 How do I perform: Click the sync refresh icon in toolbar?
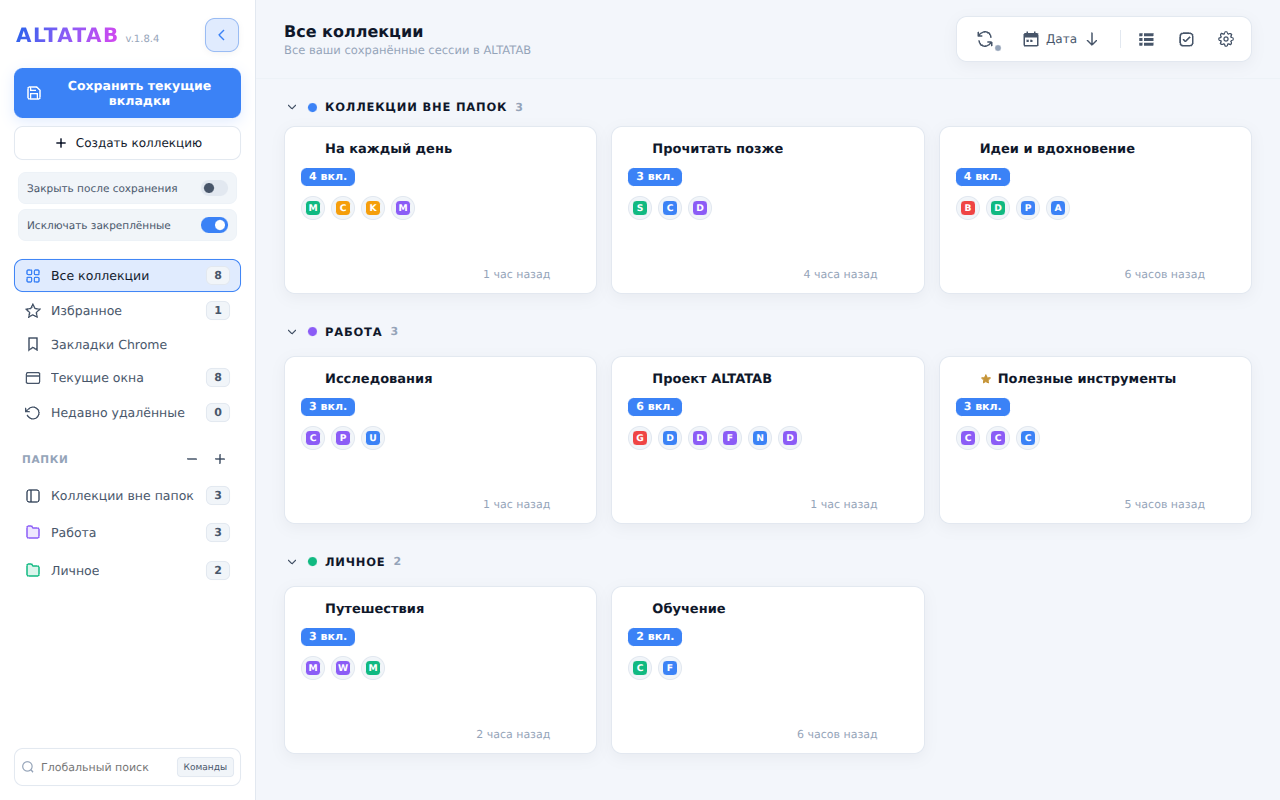986,39
